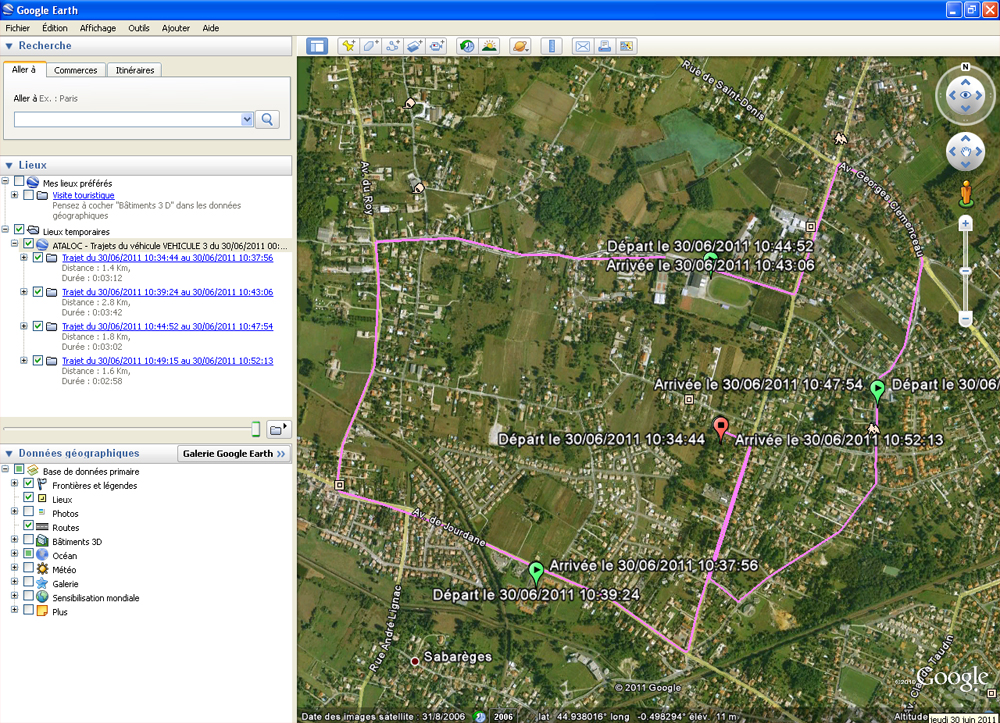Open Trajet 10:49:15 au 10:52:13 link

pos(167,360)
